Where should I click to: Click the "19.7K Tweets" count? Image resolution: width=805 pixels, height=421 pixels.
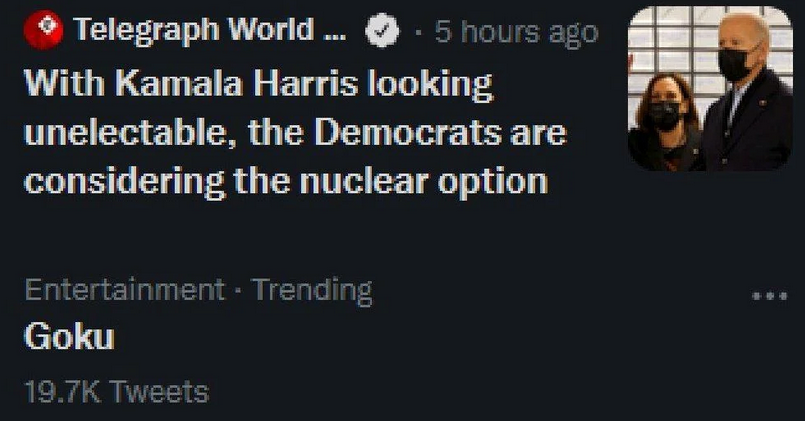[116, 391]
